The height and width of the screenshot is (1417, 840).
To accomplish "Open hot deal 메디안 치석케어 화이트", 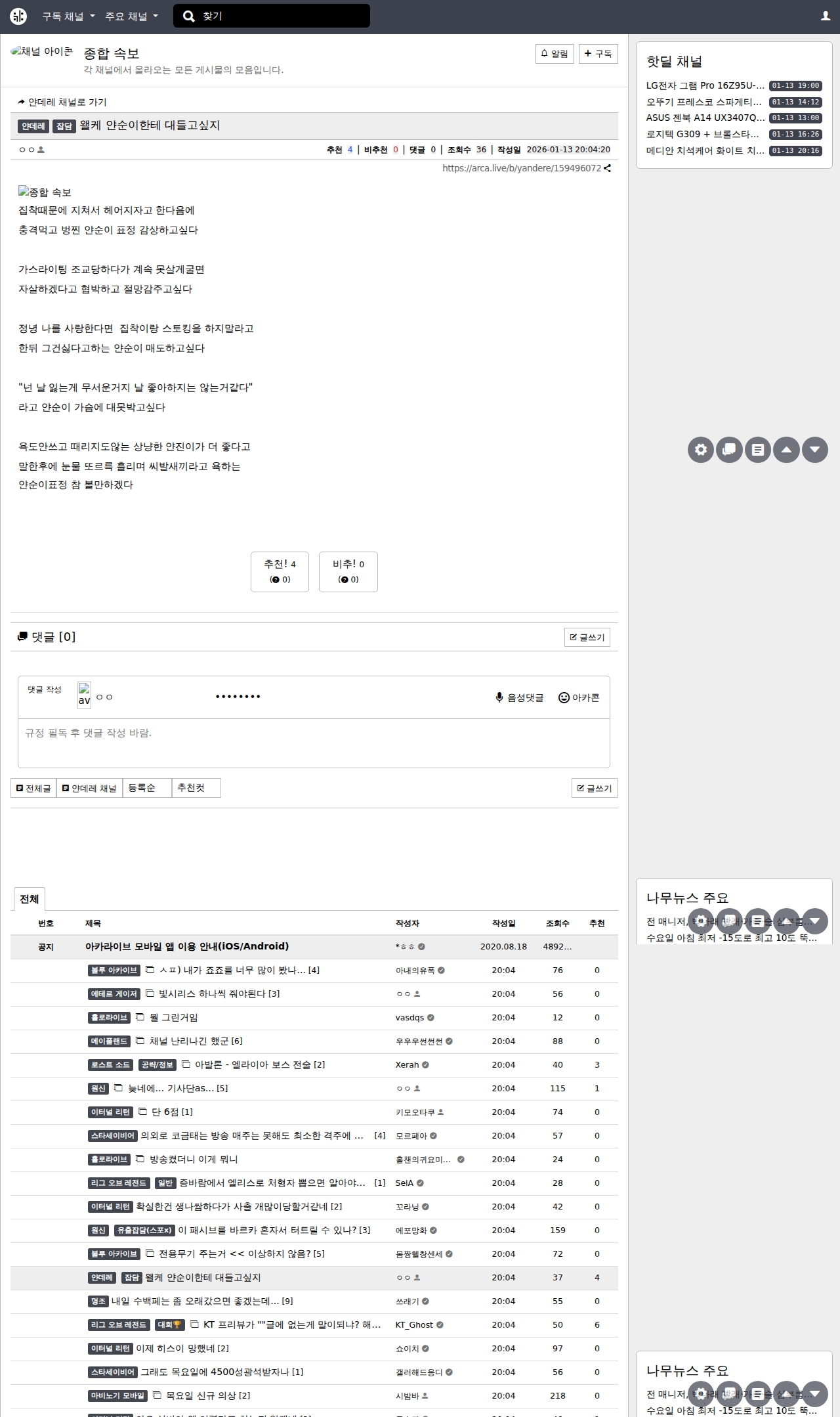I will point(705,150).
